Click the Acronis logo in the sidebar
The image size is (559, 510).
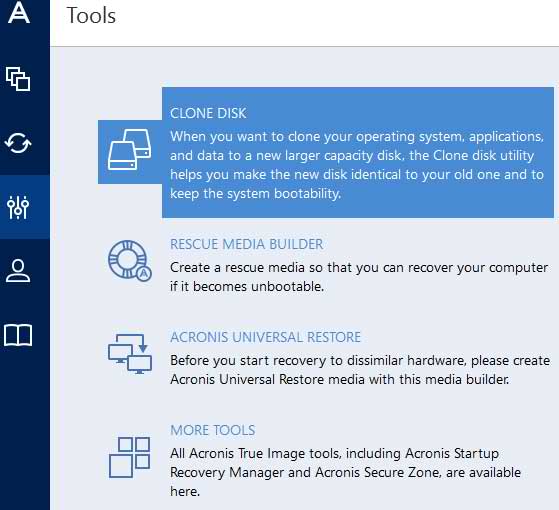click(x=19, y=12)
